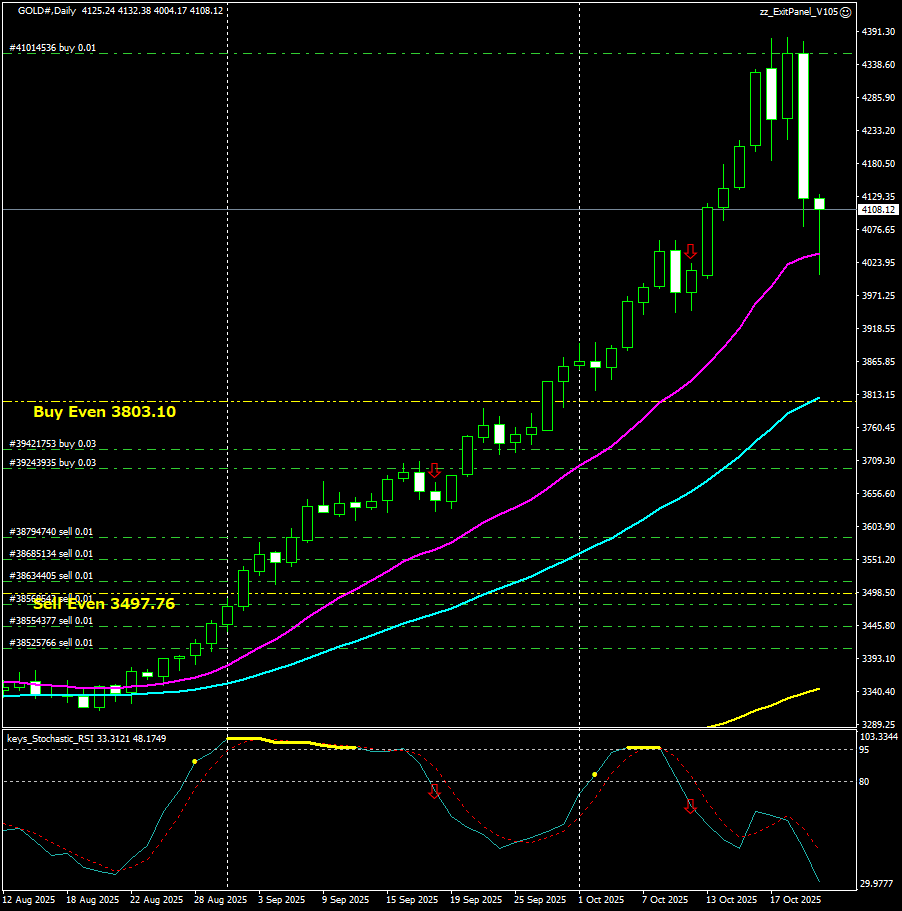Click the level 80 marker on the Stochastic scale

tap(864, 781)
